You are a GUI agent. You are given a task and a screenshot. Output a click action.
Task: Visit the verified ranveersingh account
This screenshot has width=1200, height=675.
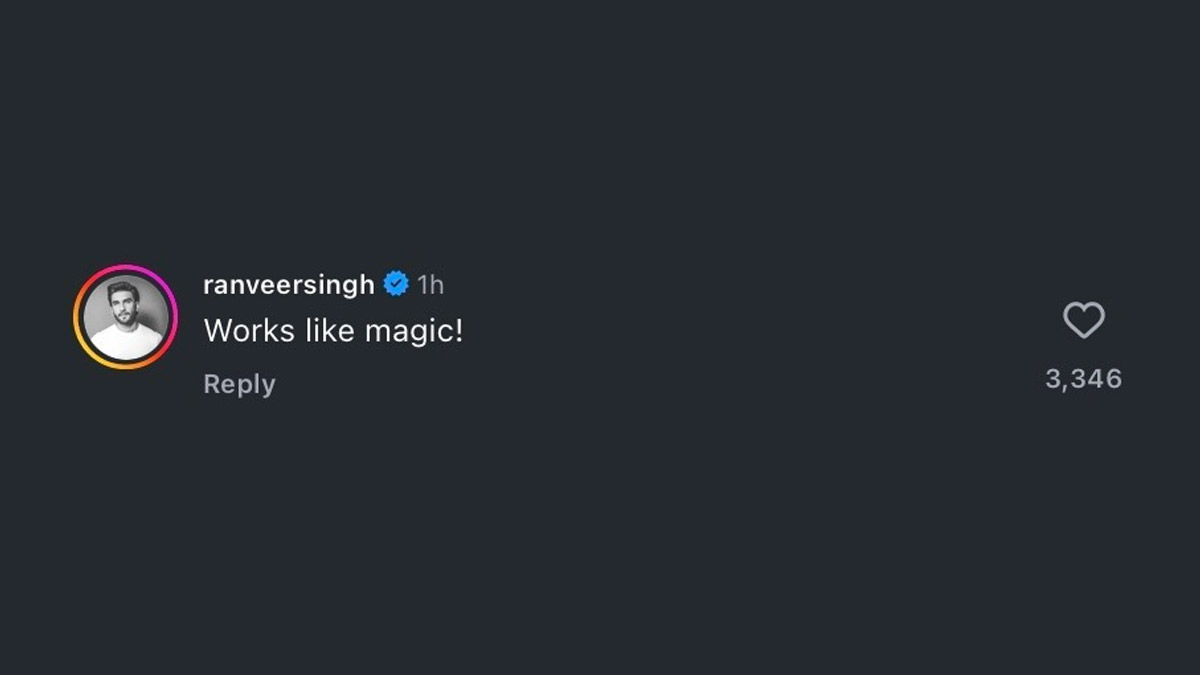coord(289,285)
